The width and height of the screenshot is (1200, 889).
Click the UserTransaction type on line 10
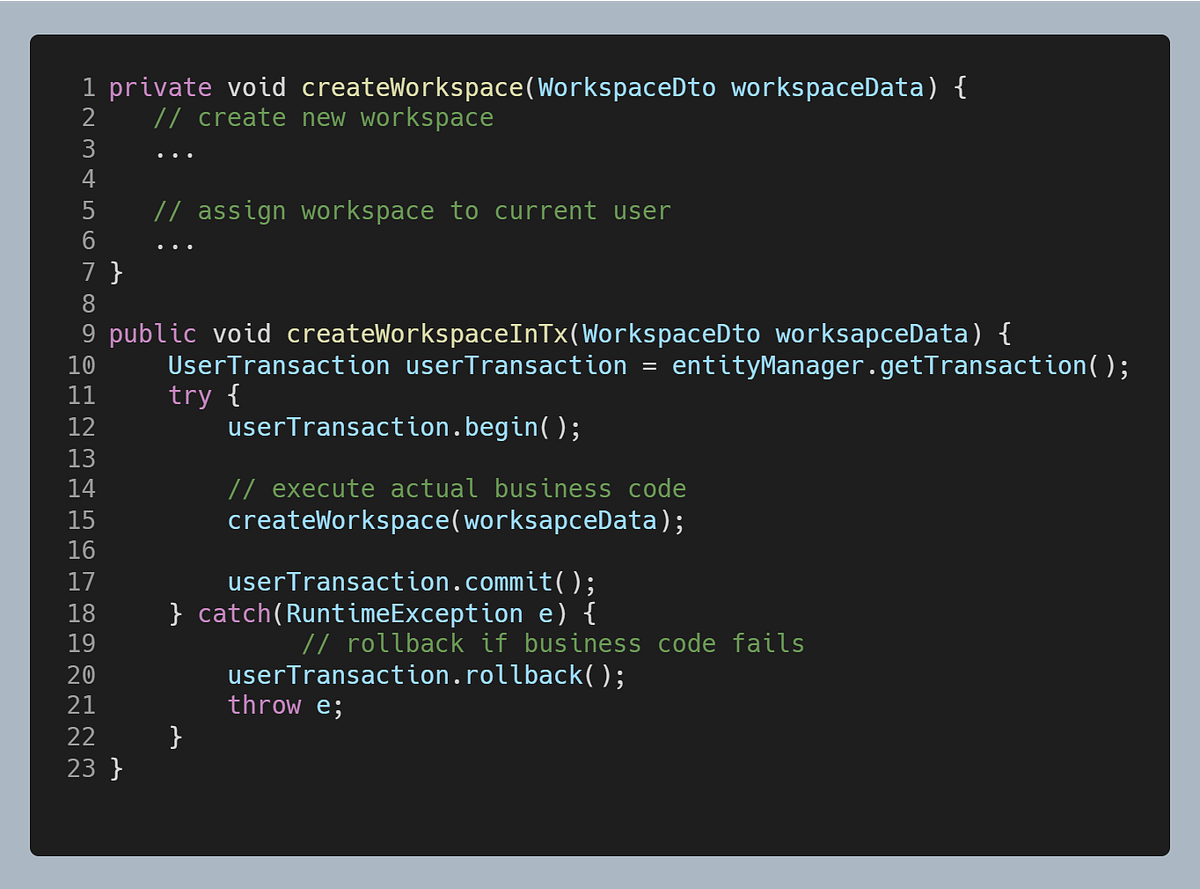278,365
